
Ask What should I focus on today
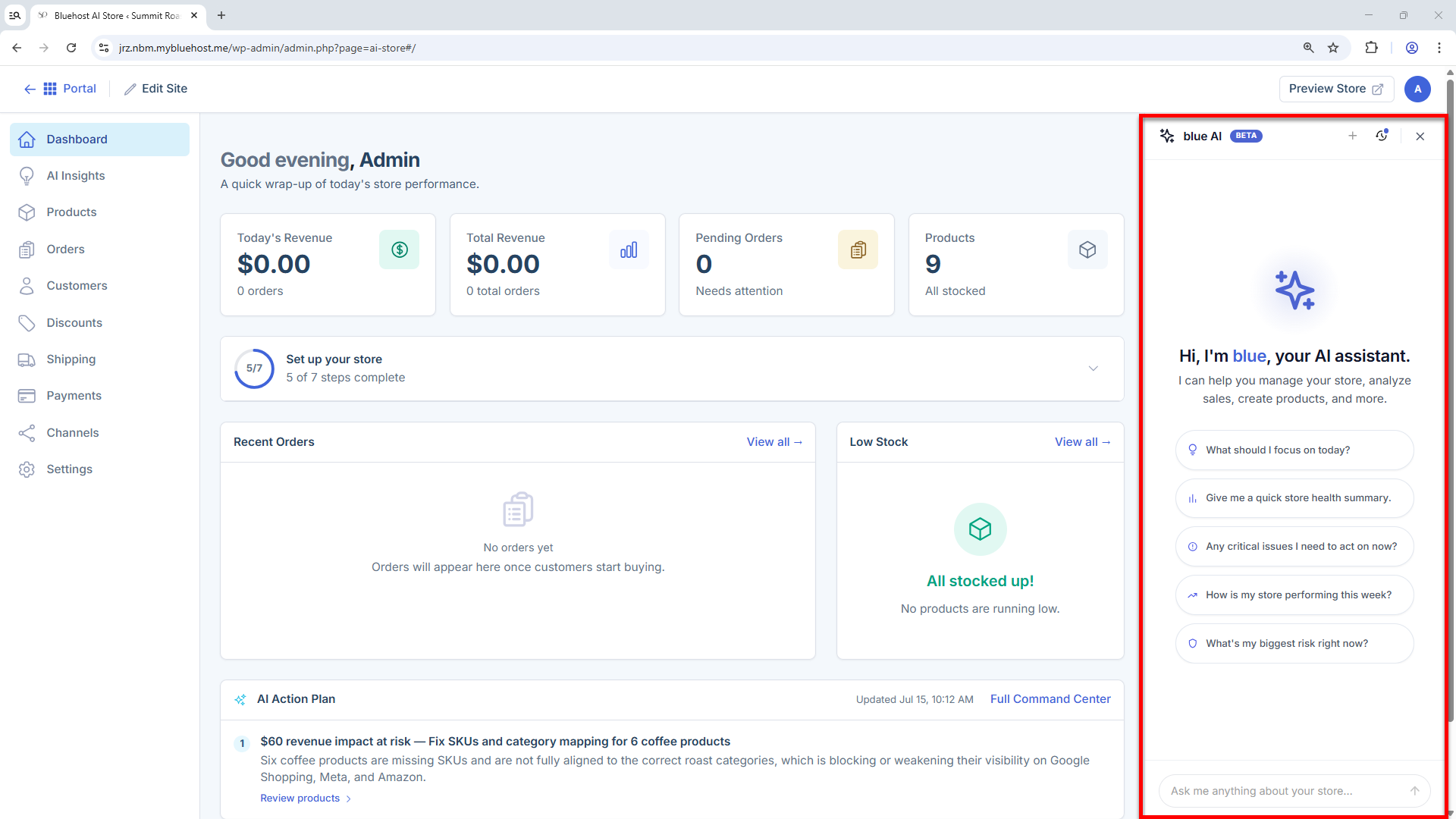tap(1294, 450)
